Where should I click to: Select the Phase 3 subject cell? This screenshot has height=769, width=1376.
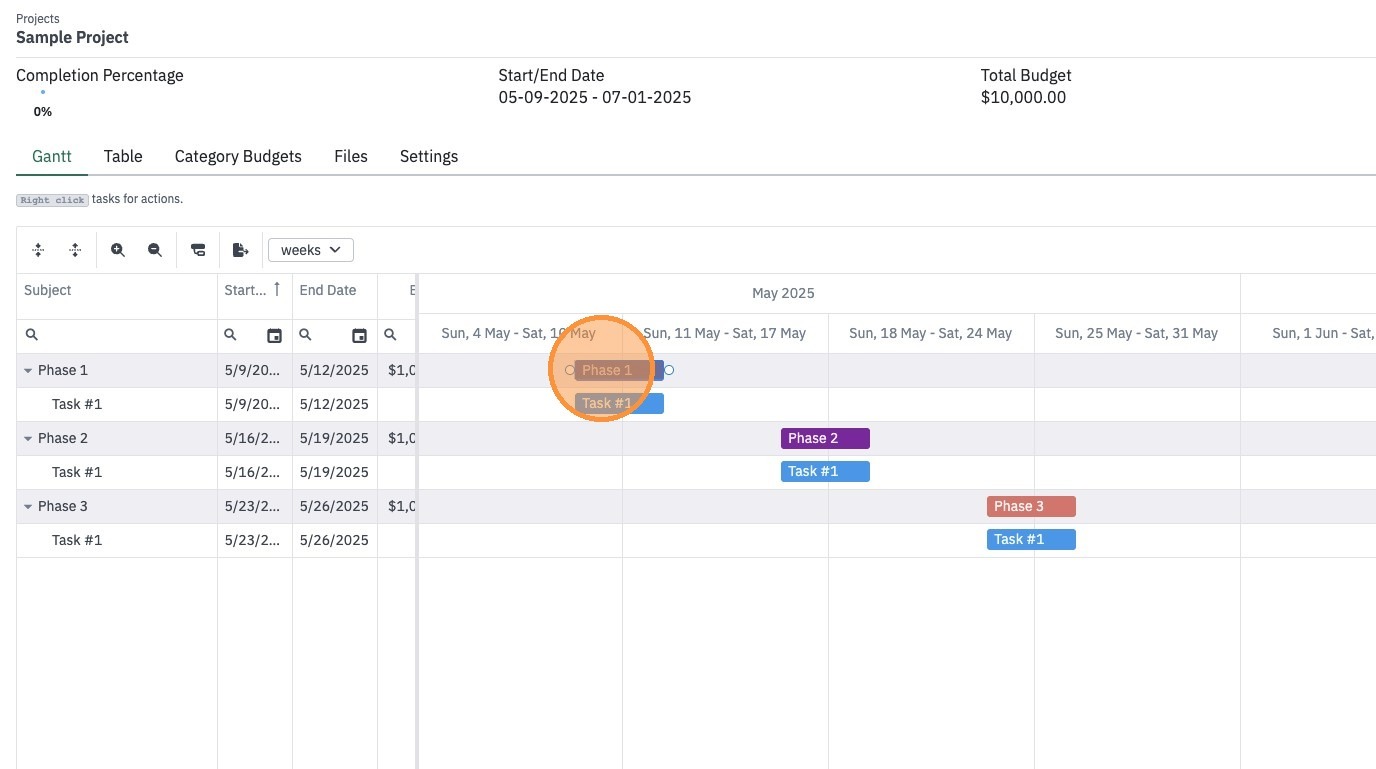coord(117,506)
